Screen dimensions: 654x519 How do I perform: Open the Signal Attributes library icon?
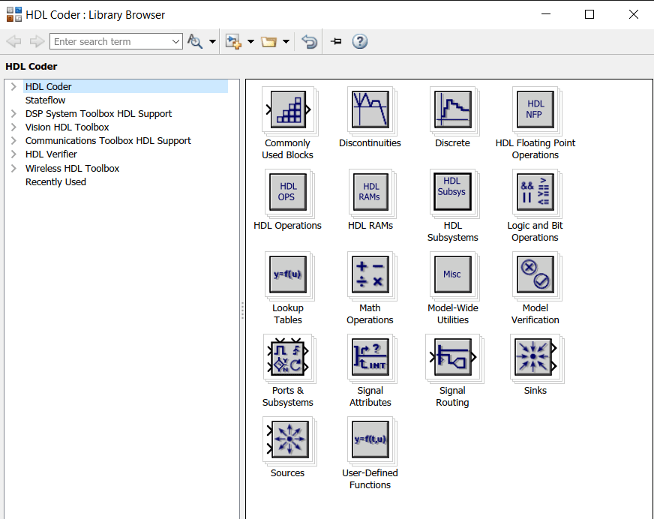point(370,357)
